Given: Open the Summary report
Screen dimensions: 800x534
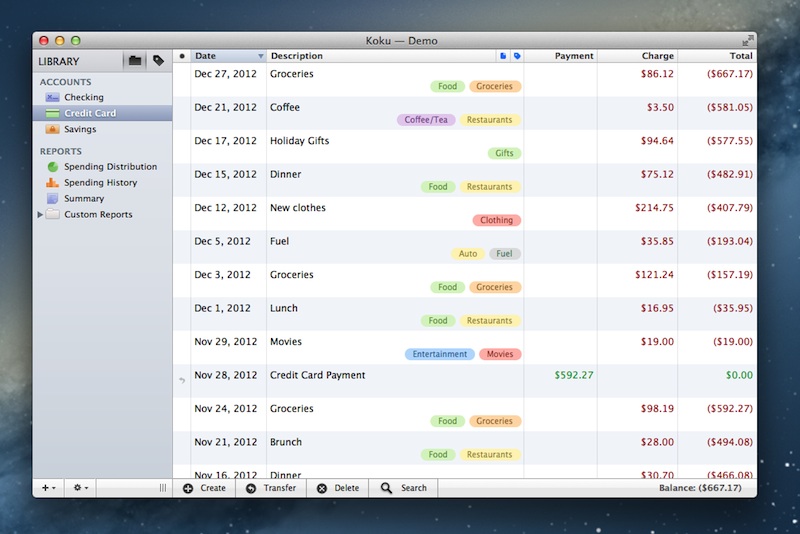Looking at the screenshot, I should (84, 199).
